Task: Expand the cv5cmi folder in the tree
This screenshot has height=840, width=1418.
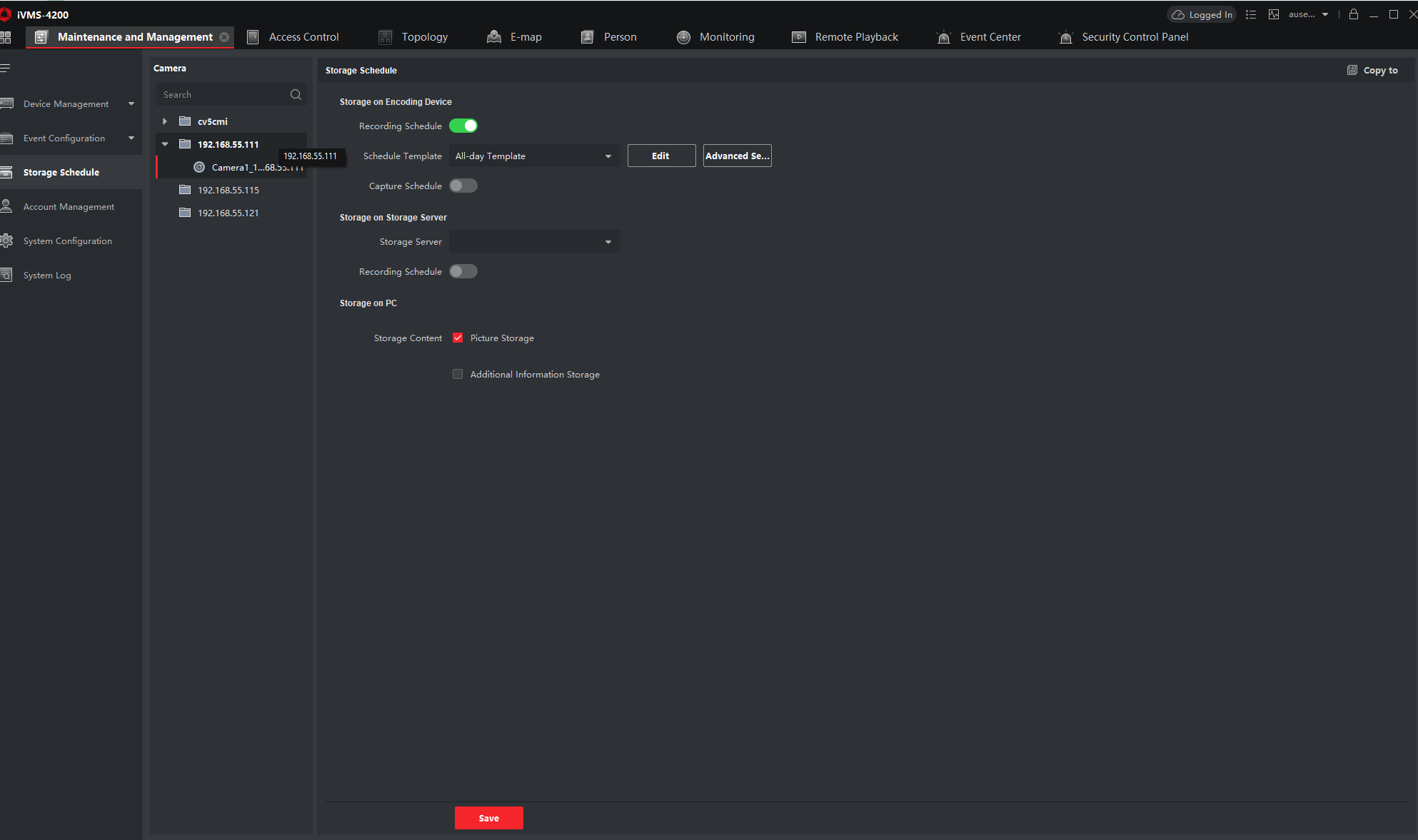Action: [165, 121]
